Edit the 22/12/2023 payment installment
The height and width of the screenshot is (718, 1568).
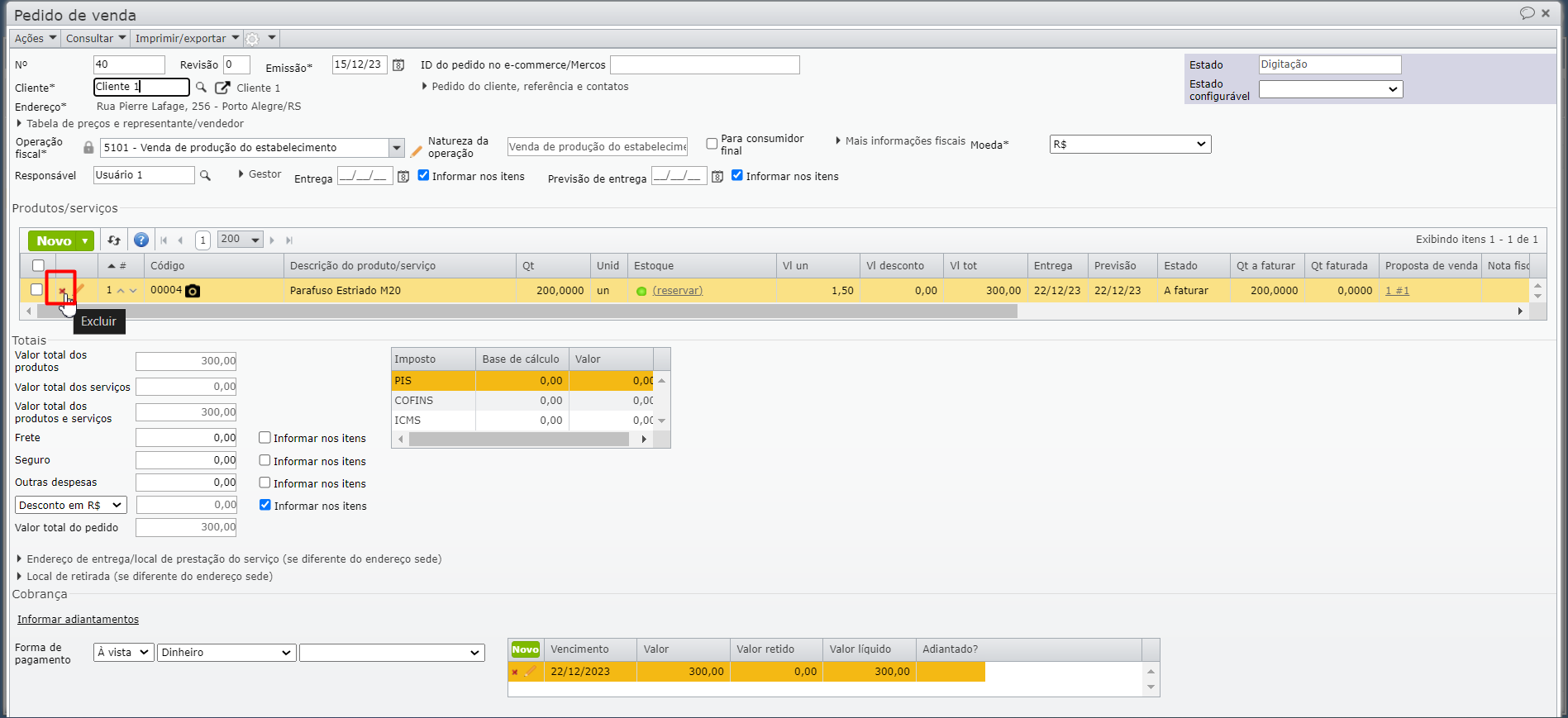[530, 671]
